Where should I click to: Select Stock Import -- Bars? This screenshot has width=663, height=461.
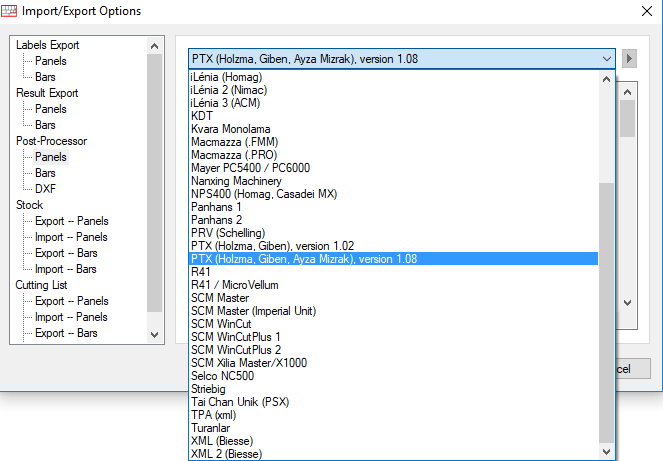tap(66, 269)
